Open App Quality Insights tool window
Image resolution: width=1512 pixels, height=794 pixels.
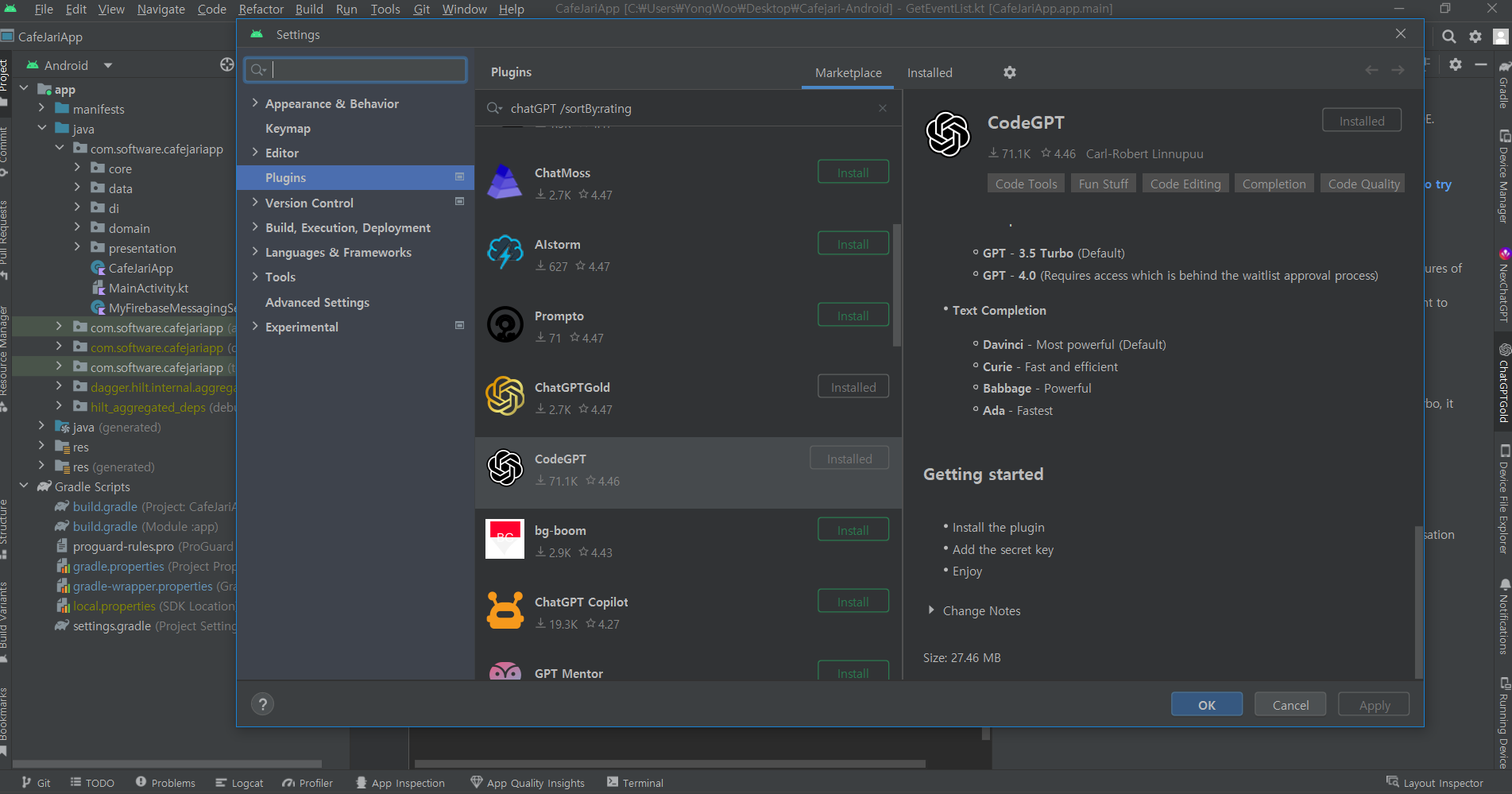(528, 783)
